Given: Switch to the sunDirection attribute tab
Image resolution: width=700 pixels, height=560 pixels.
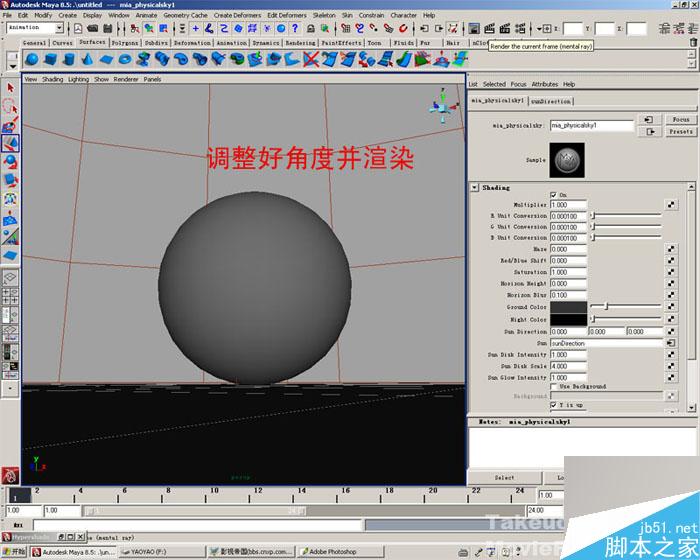Looking at the screenshot, I should (551, 101).
